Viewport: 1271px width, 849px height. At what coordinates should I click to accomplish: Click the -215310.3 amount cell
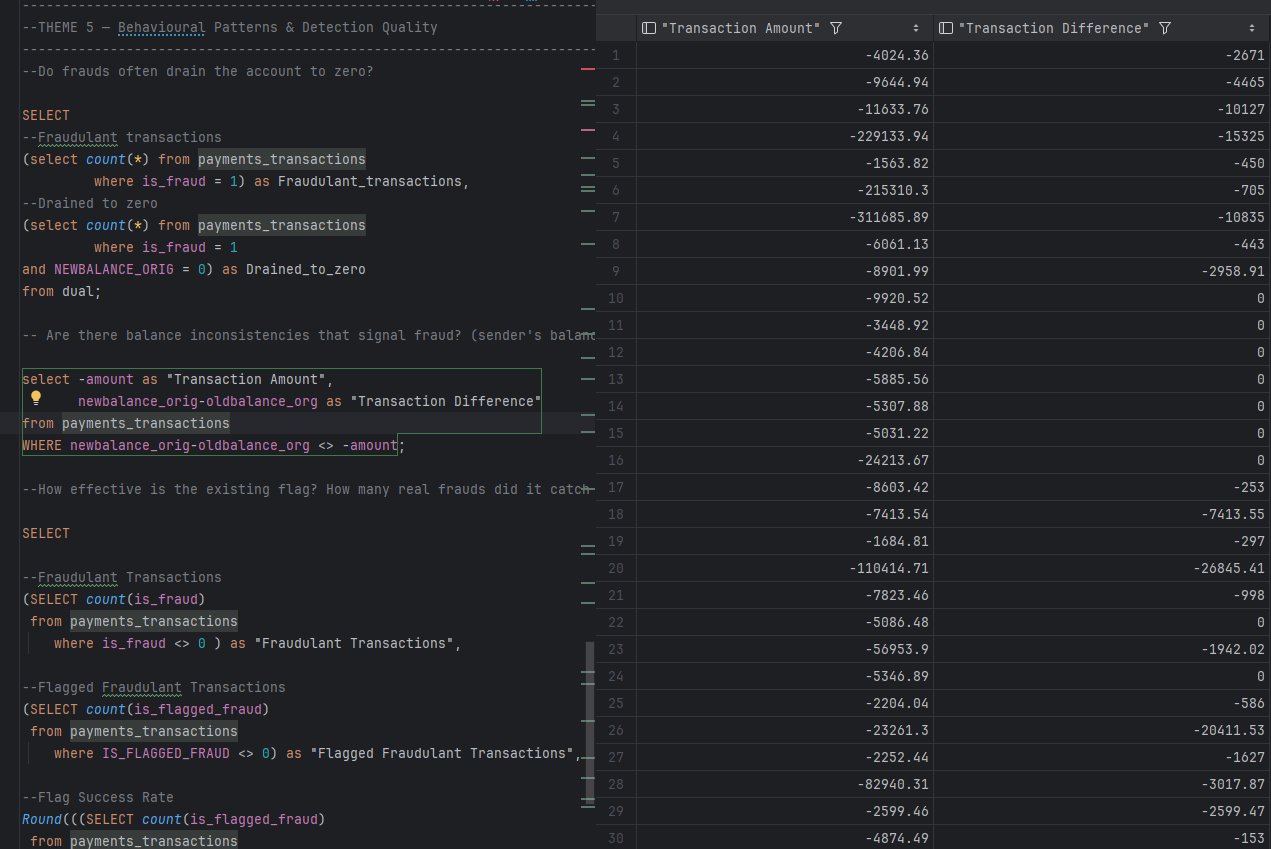tap(784, 190)
